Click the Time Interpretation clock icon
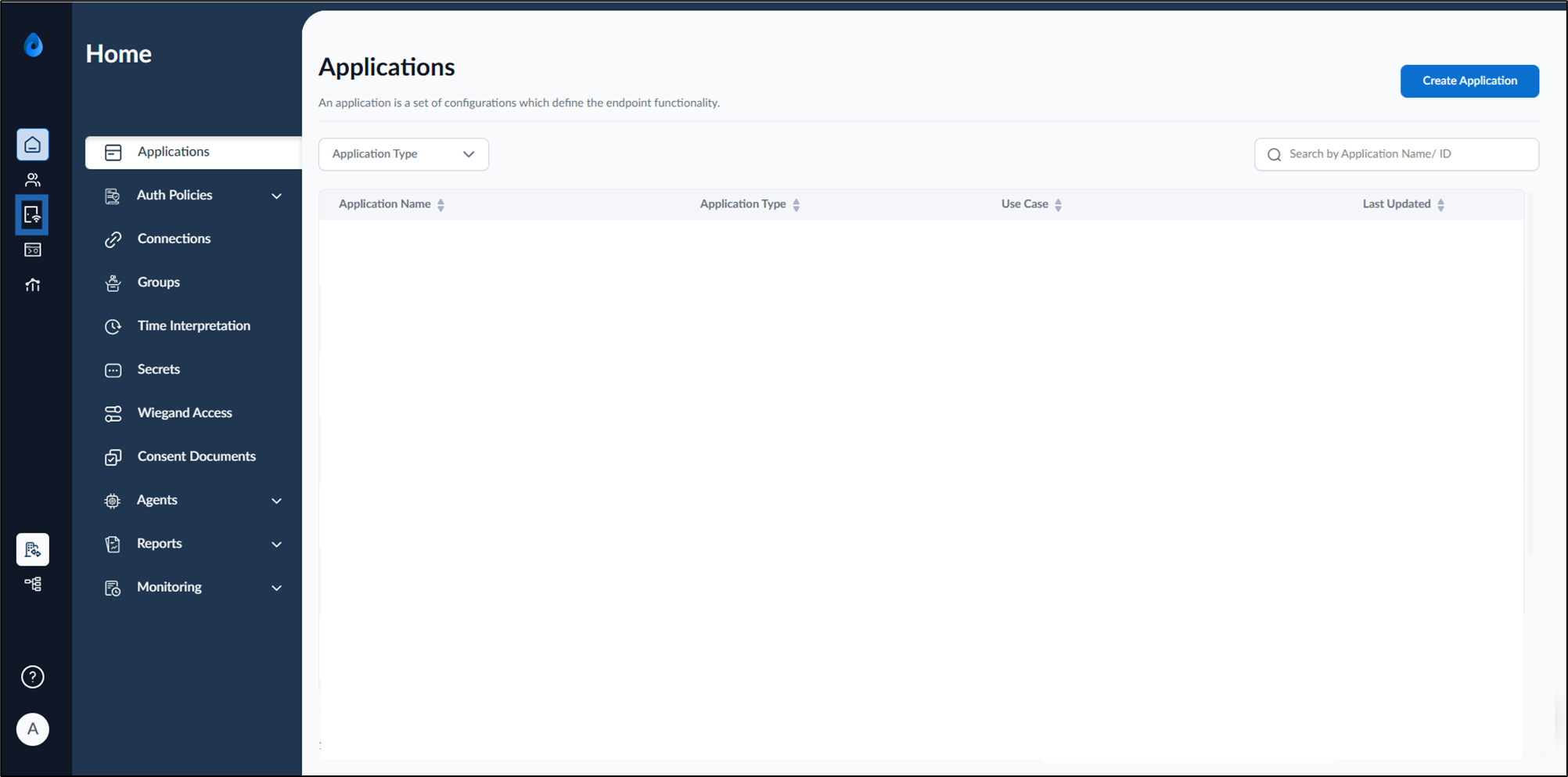 tap(113, 326)
